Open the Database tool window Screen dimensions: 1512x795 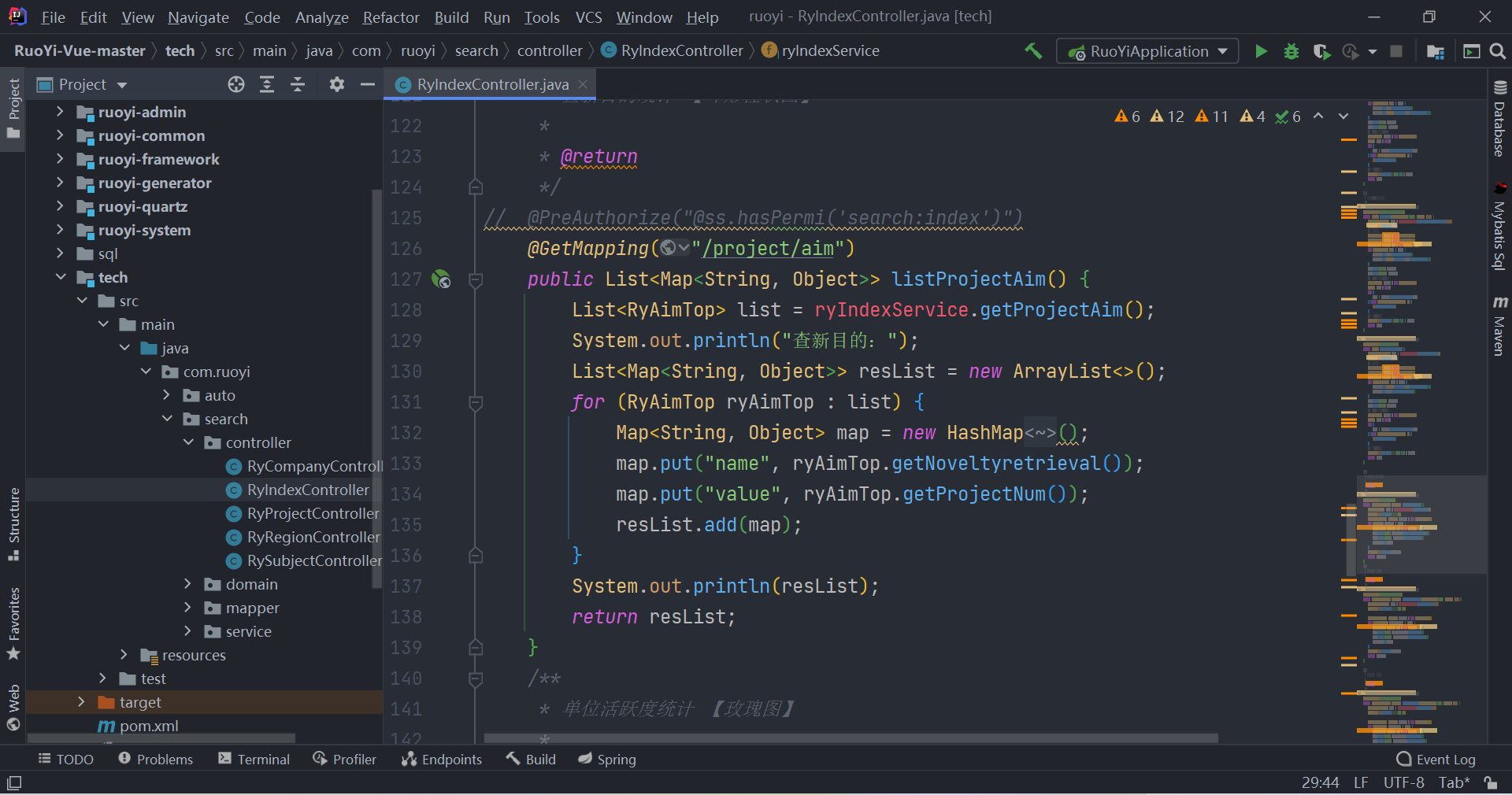(1499, 118)
